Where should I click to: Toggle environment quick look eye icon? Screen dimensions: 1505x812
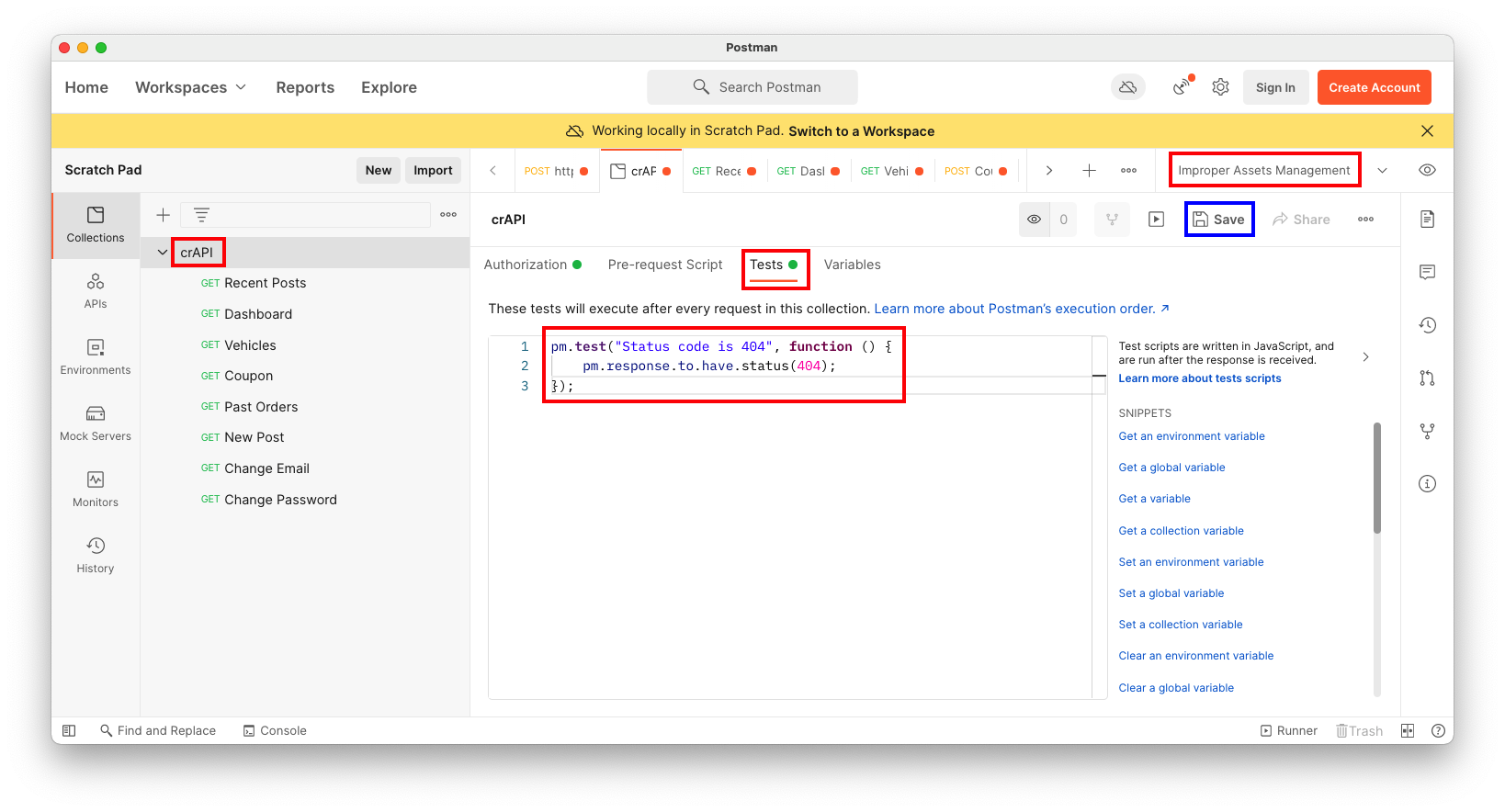[1427, 170]
